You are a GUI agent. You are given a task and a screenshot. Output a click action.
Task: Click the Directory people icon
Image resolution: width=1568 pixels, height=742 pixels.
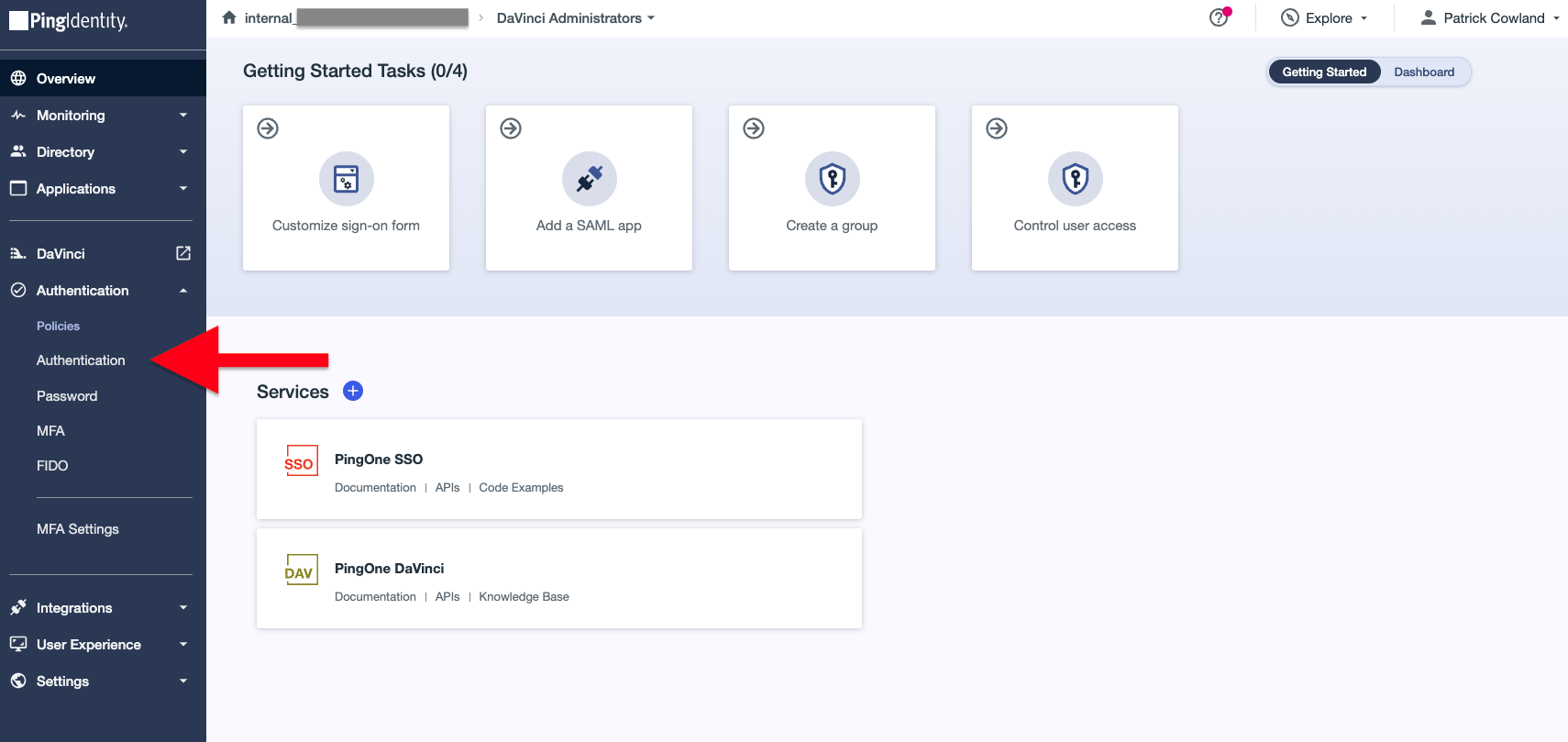[x=18, y=151]
